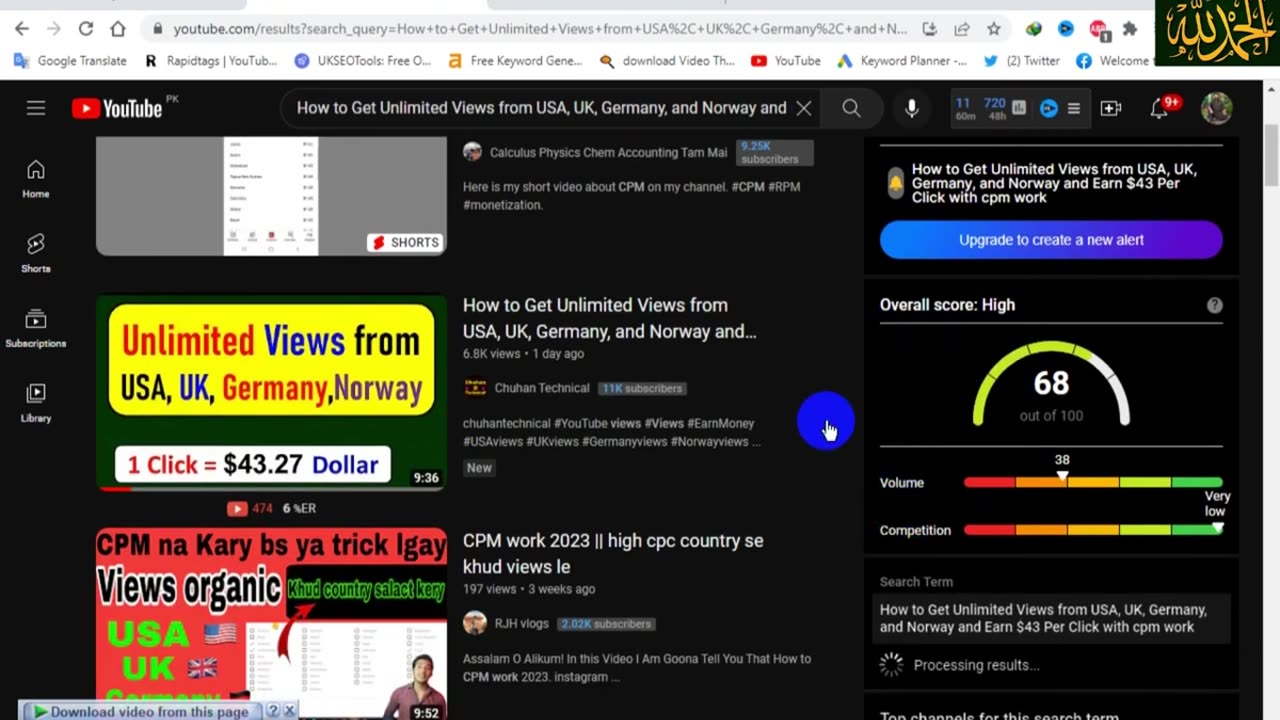The width and height of the screenshot is (1280, 720).
Task: Run search with magnifier button
Action: (851, 108)
